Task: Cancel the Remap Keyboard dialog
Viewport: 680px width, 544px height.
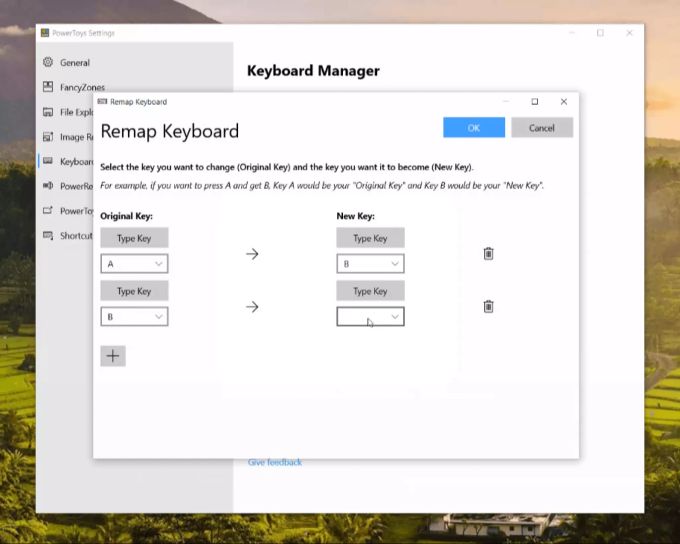Action: (542, 128)
